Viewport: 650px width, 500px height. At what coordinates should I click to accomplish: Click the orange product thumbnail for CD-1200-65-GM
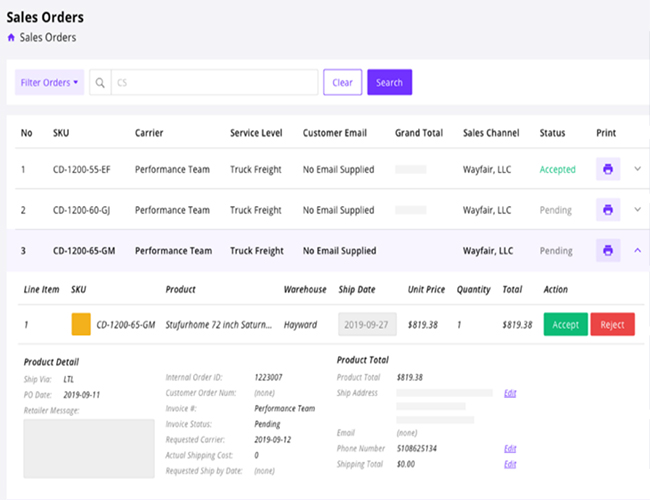[81, 324]
